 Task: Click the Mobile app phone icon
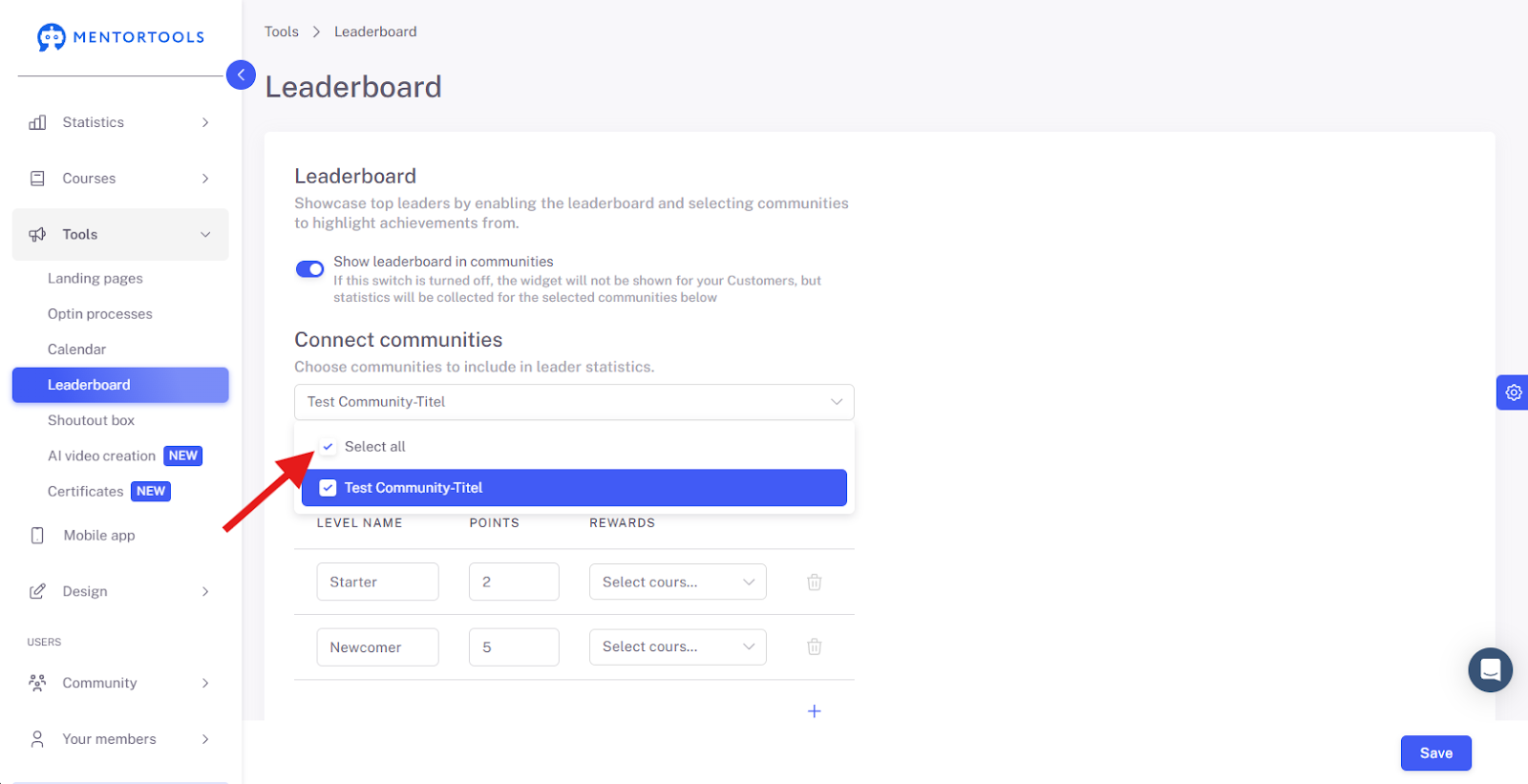coord(37,535)
